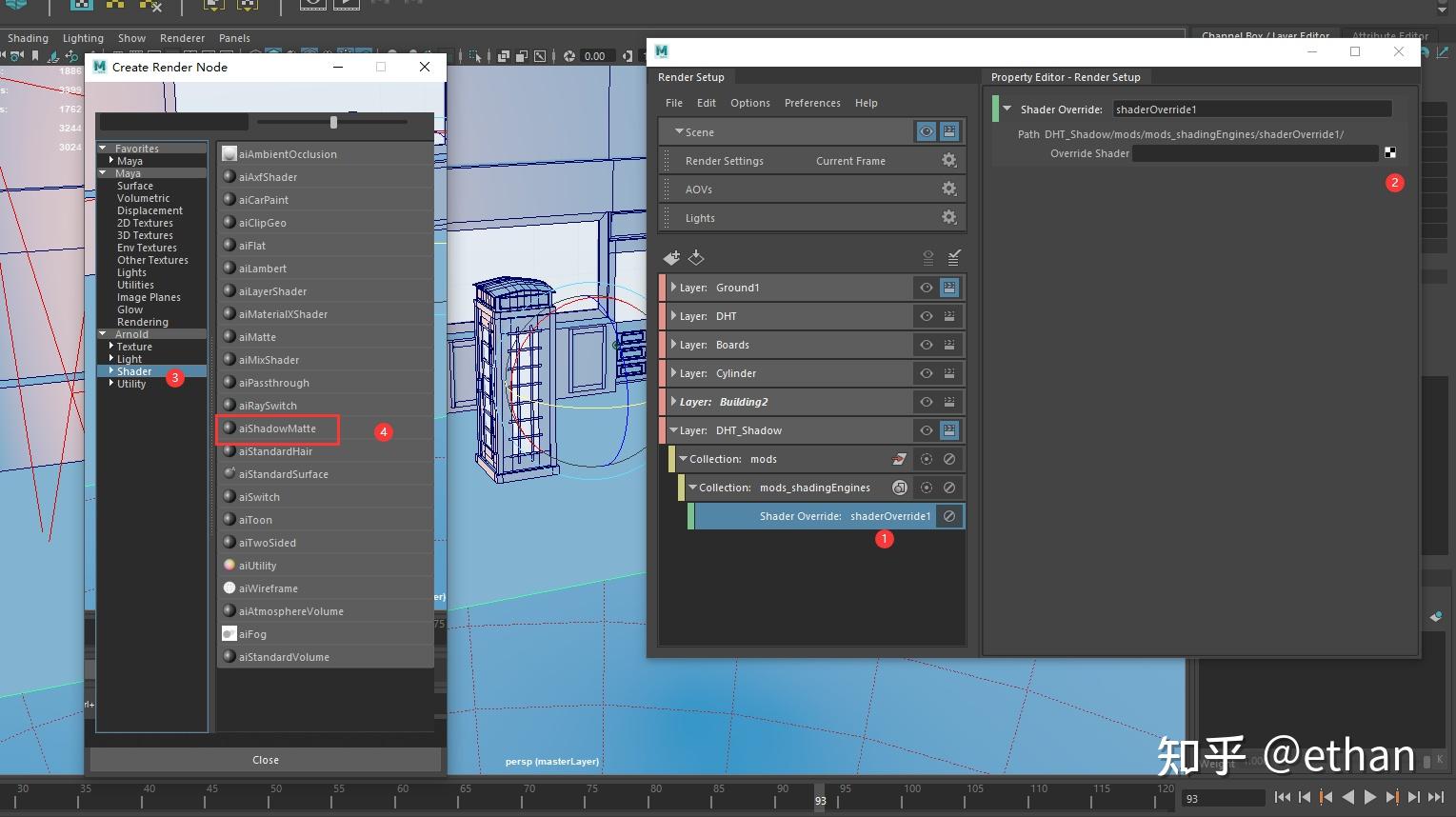
Task: Toggle renderable icon on DHT layer
Action: click(x=949, y=315)
